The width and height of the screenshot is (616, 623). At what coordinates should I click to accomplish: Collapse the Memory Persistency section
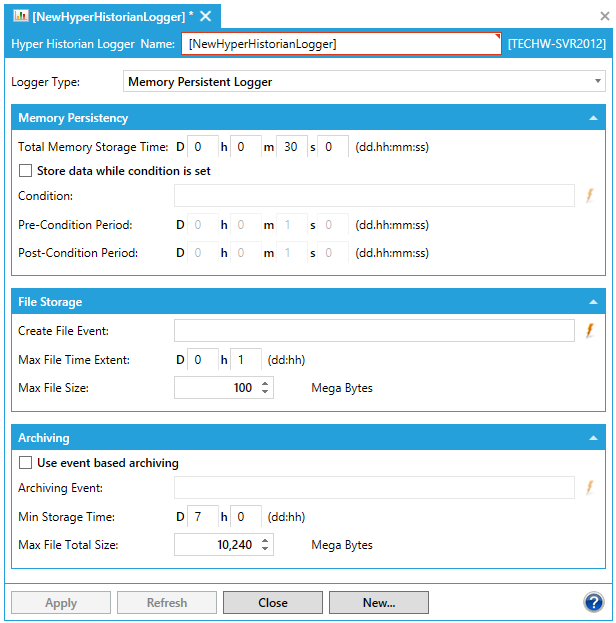593,118
